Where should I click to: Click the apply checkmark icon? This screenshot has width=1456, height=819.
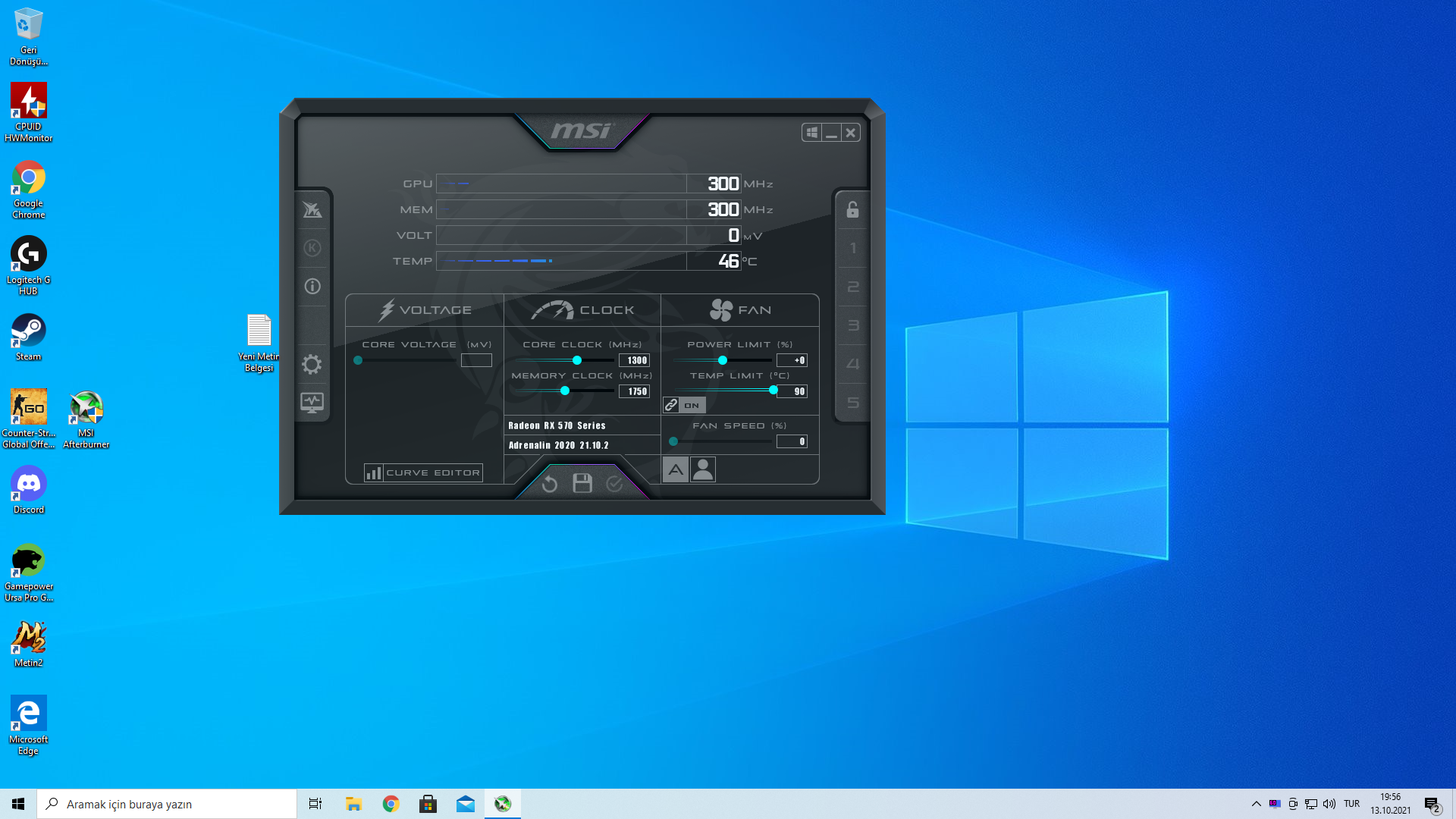point(614,484)
